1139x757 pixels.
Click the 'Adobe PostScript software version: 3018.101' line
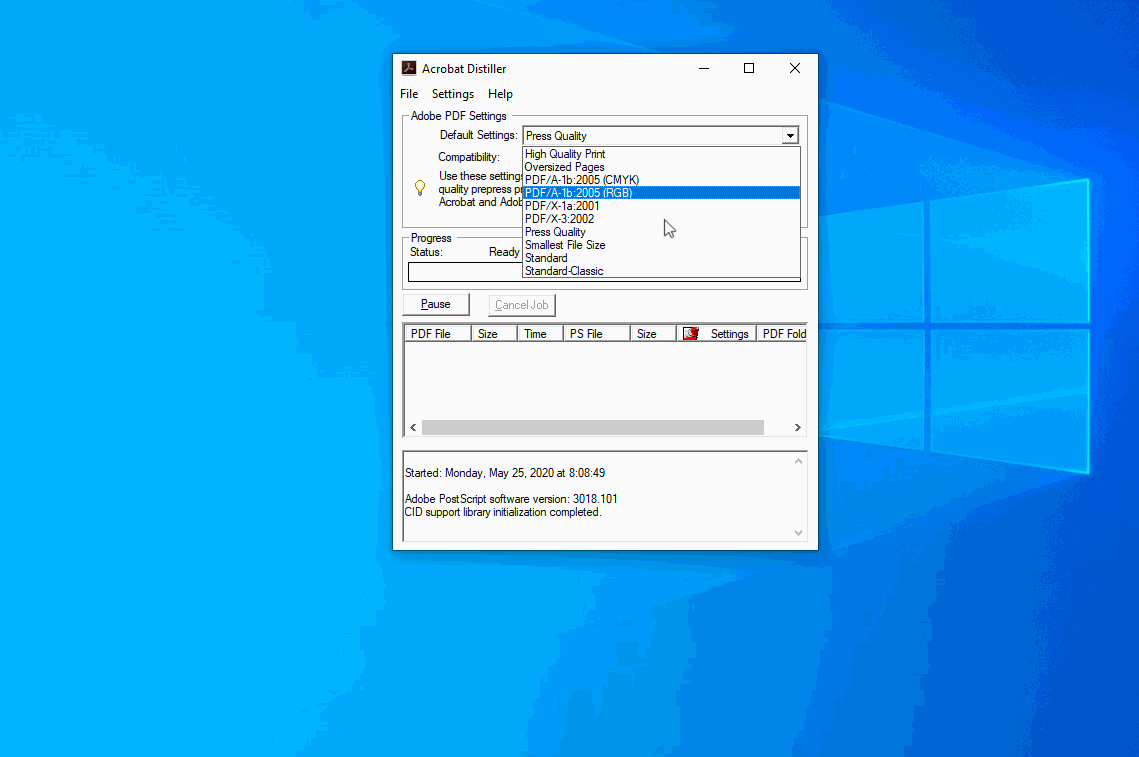511,499
